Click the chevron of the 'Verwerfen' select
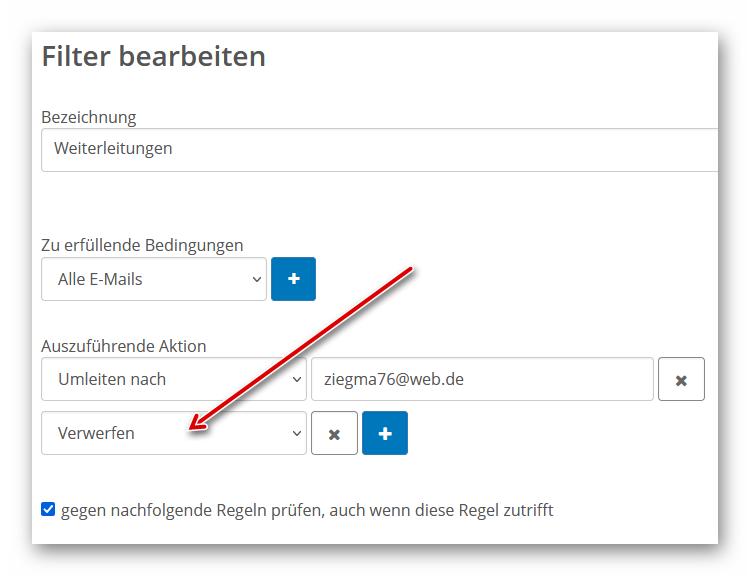This screenshot has height=576, width=750. tap(296, 434)
